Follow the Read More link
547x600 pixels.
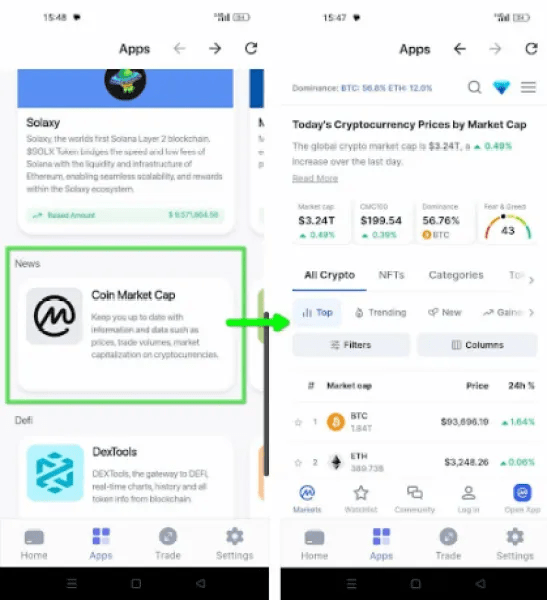(315, 179)
